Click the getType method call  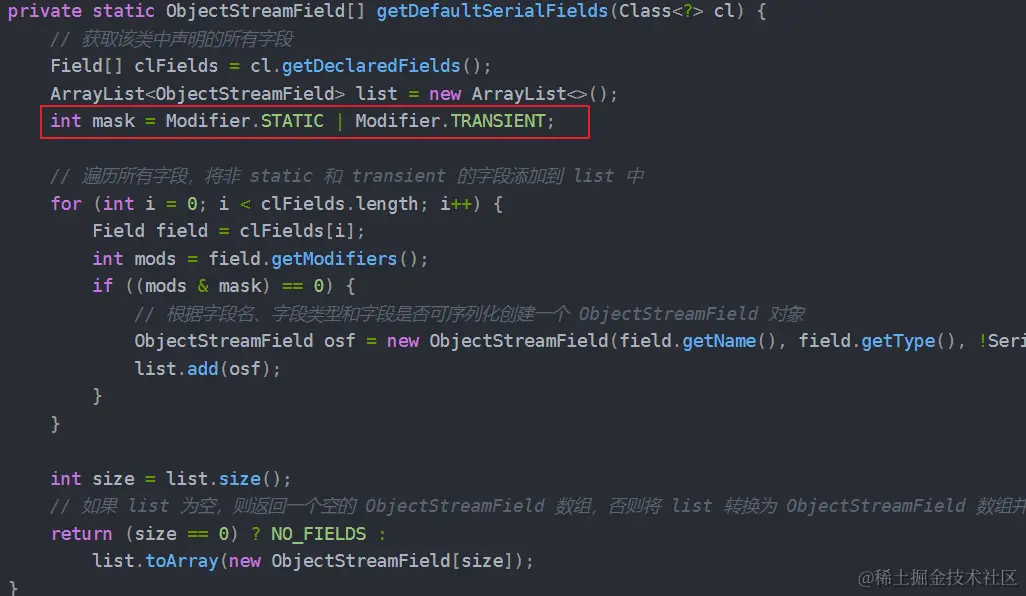pyautogui.click(x=898, y=341)
